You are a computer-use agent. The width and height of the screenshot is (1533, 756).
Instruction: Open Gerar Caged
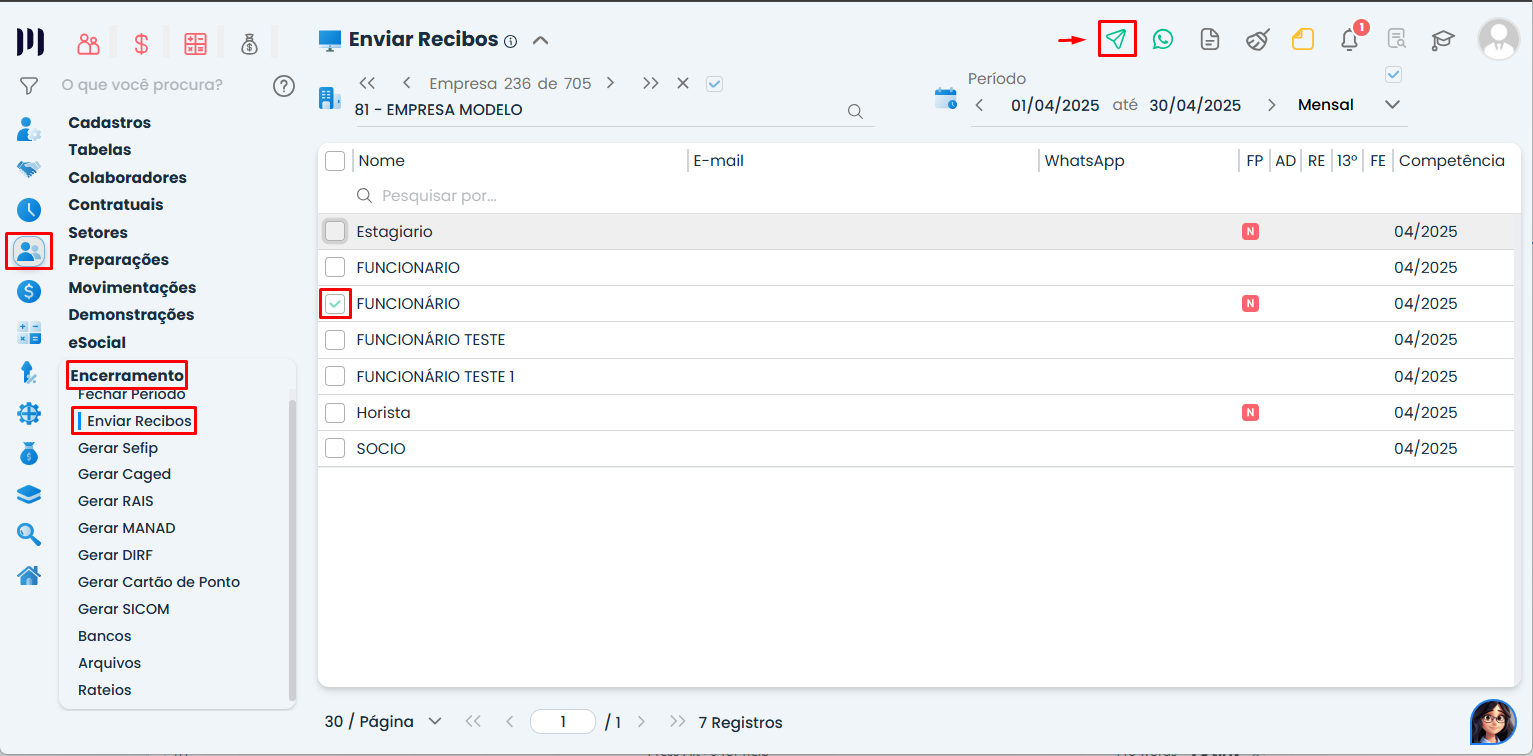(124, 475)
